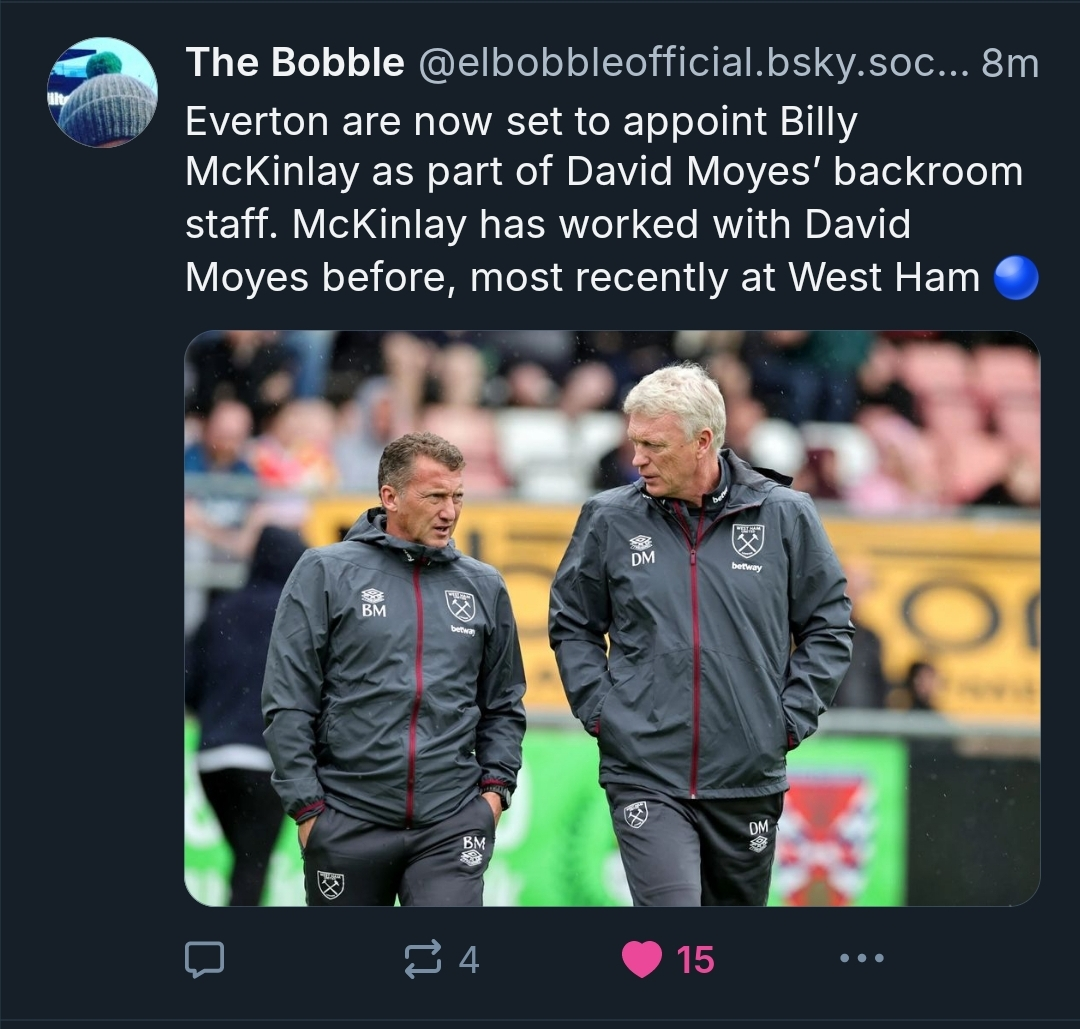
Task: Open The Bobble's profile avatar
Action: click(102, 93)
